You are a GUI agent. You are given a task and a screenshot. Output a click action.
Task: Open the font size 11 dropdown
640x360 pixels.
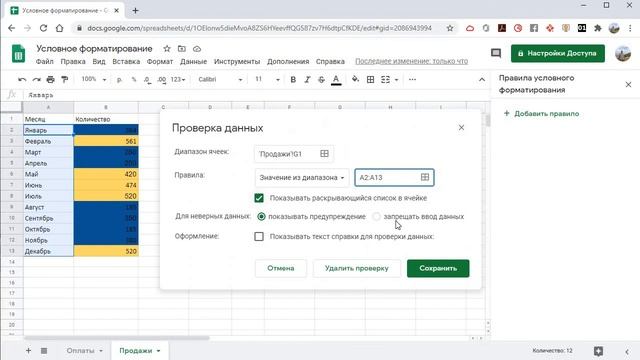[x=267, y=80]
